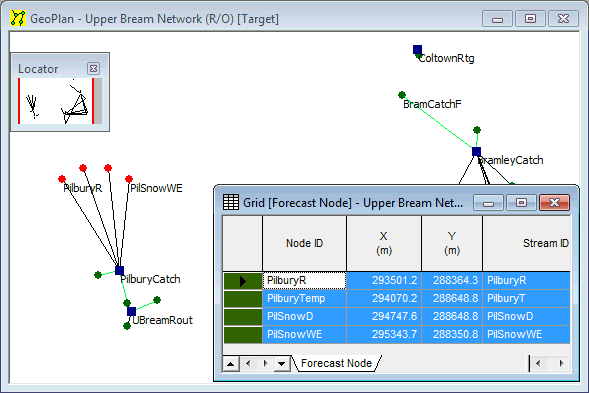Select the PilburyCatch blue square node
Viewport: 589px width, 393px height.
tap(119, 270)
